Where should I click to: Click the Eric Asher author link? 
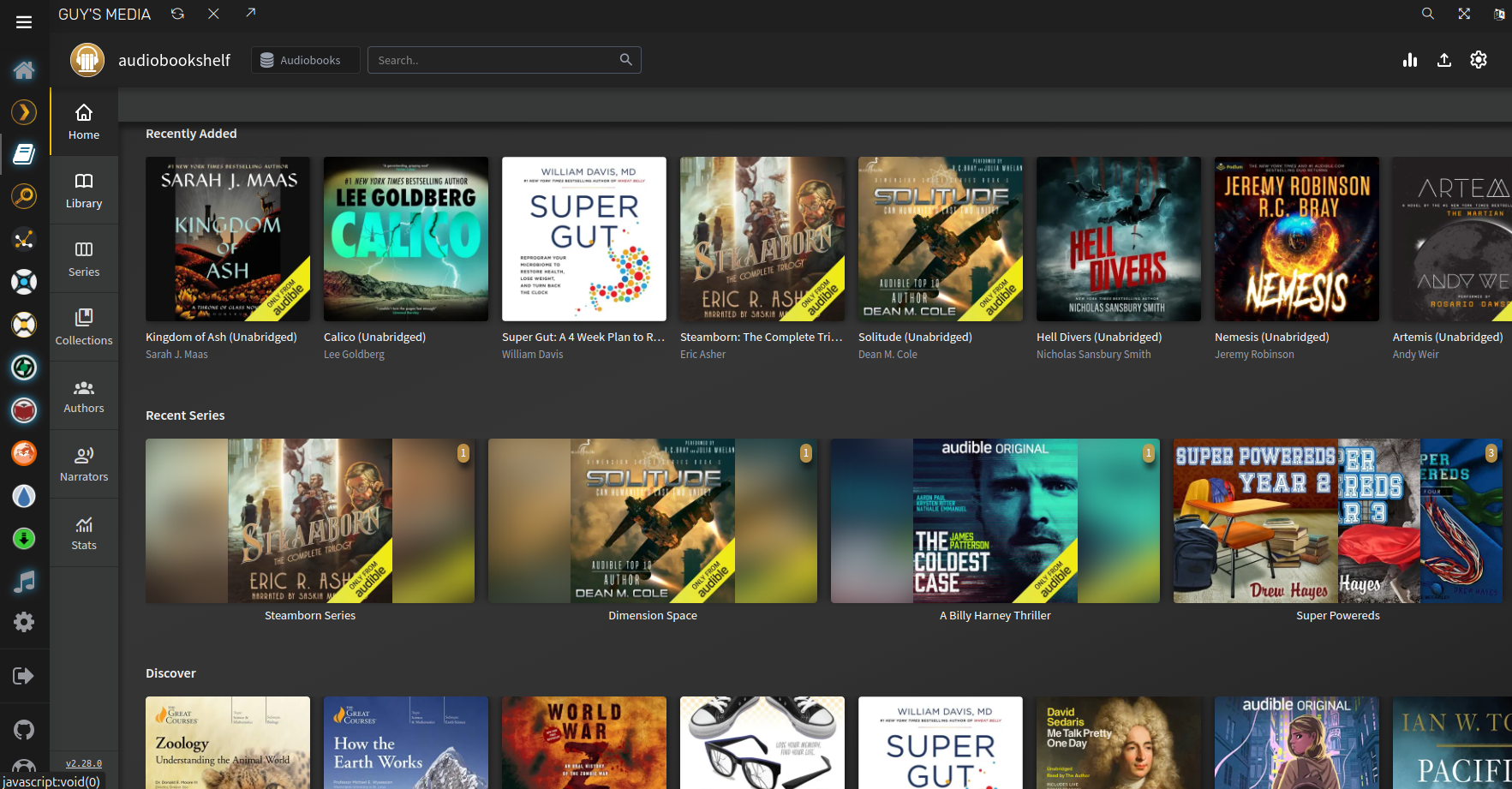702,355
